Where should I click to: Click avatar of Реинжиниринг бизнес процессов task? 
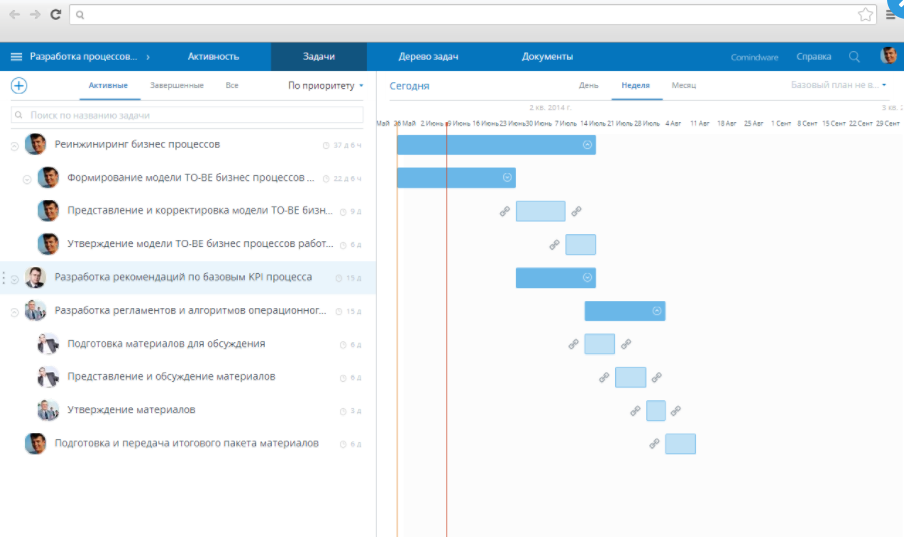pyautogui.click(x=35, y=144)
